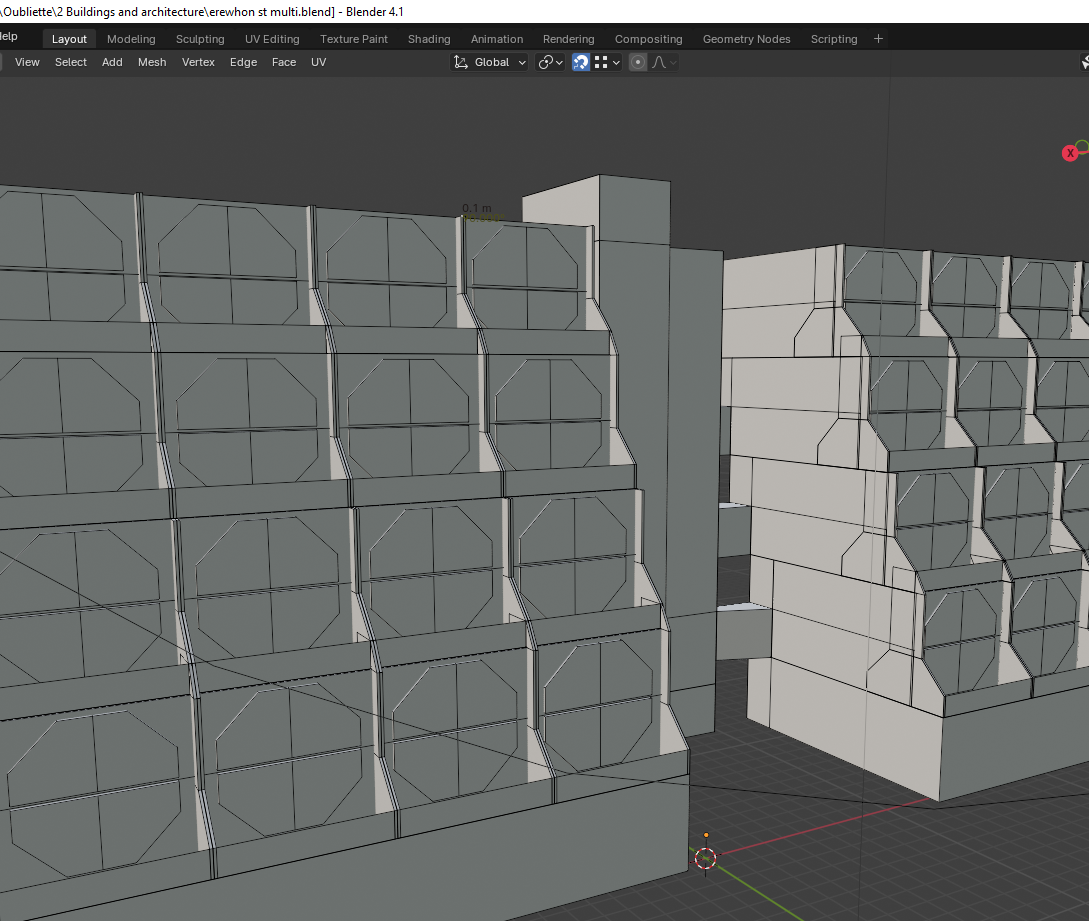
Task: Switch to the Modeling workspace tab
Action: [131, 39]
